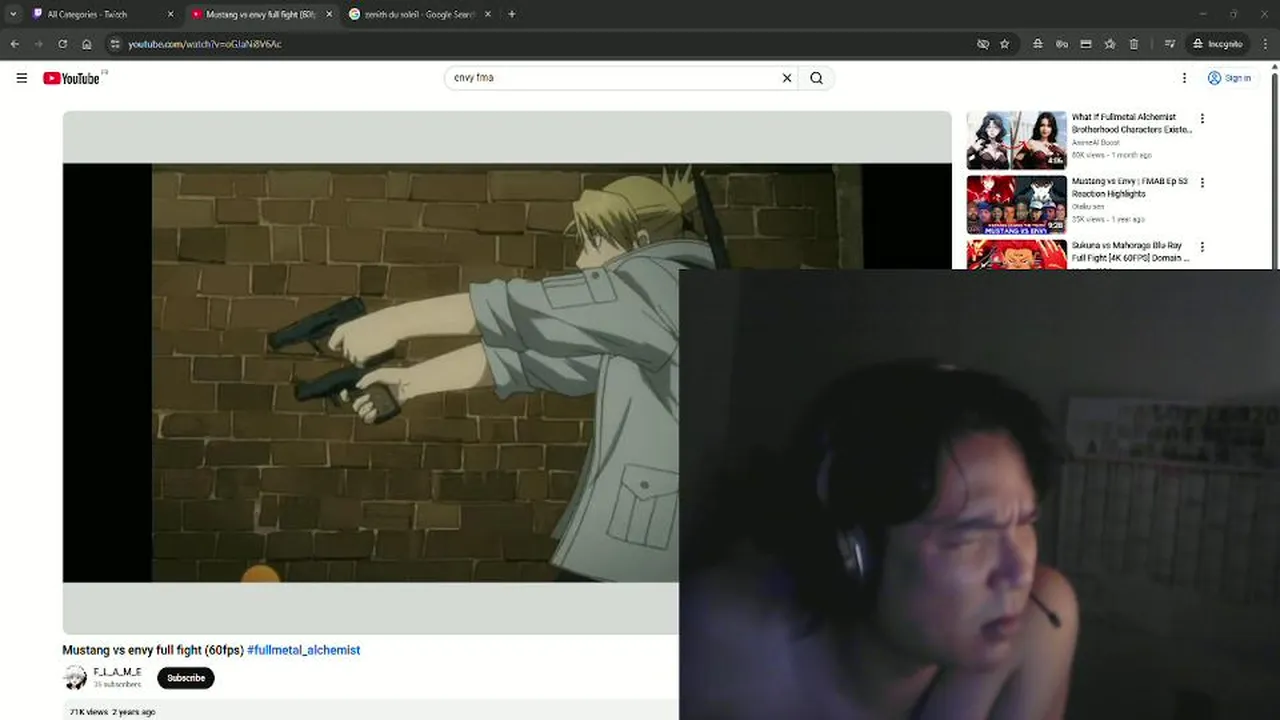
Task: Click the Otaku sen channel name
Action: pos(1088,207)
